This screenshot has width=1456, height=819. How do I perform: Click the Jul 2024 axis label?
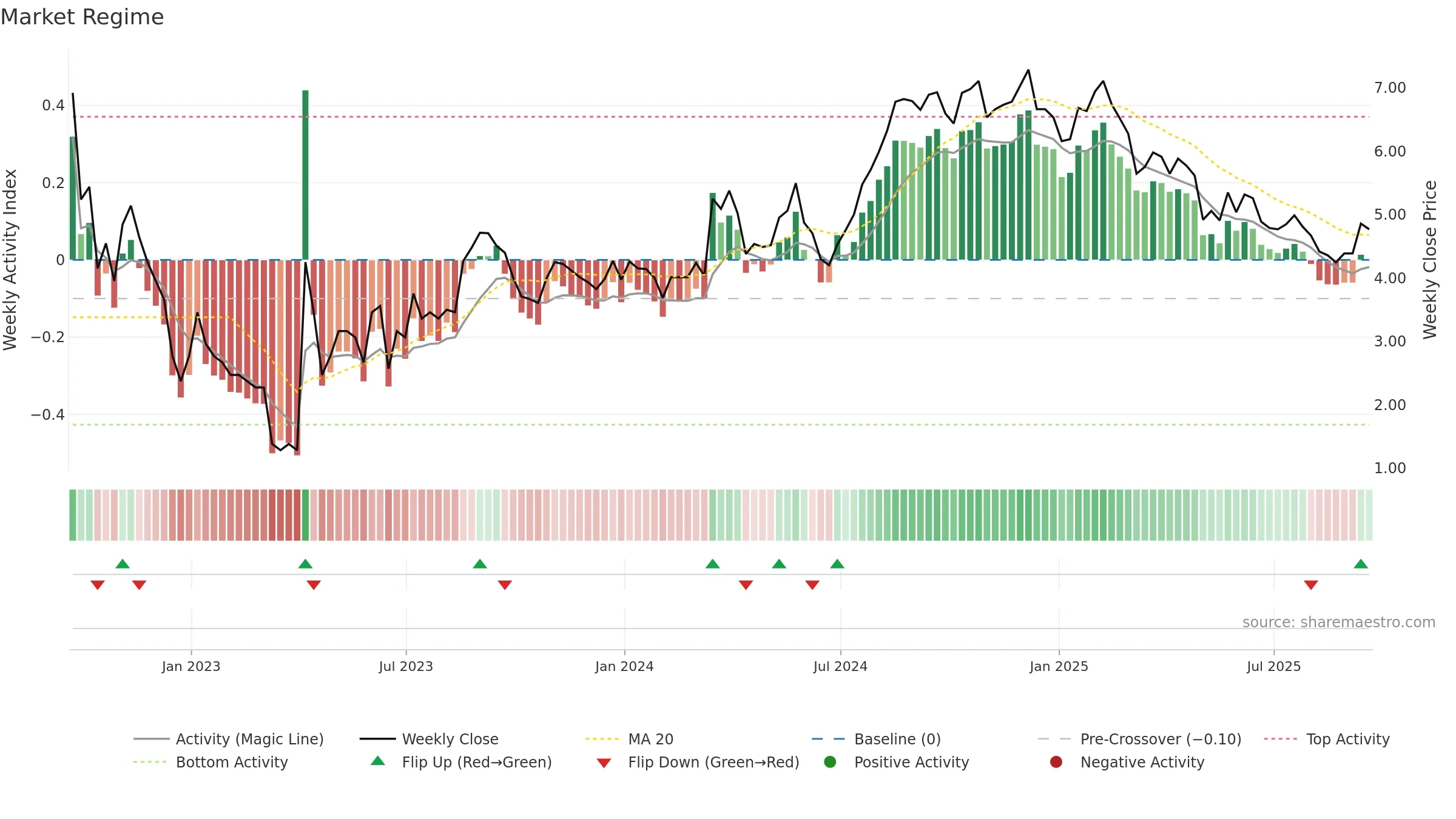[840, 667]
